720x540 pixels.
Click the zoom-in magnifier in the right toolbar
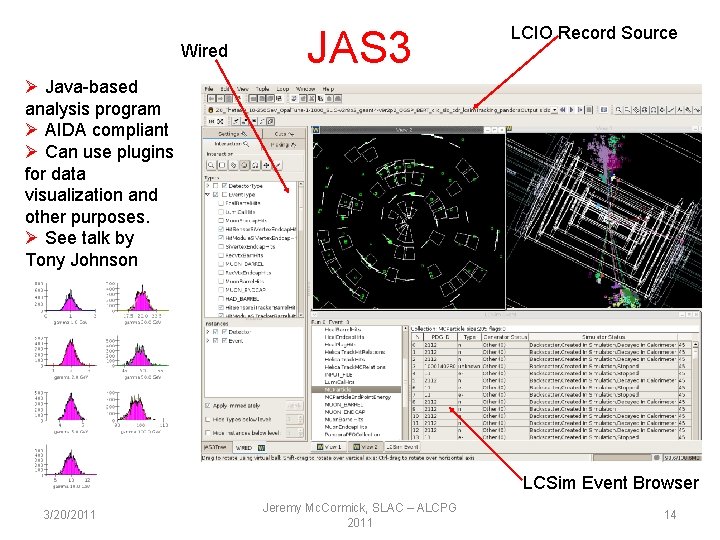pos(619,110)
